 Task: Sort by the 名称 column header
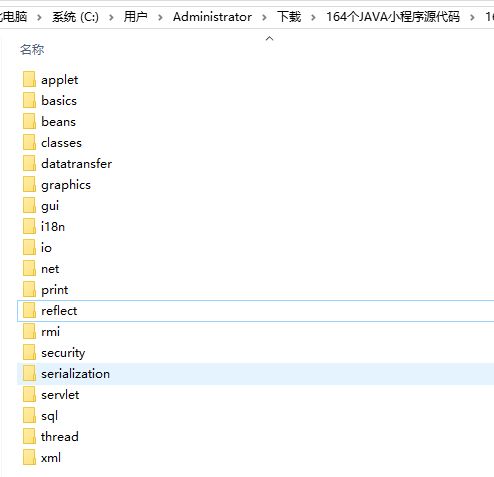tap(32, 50)
